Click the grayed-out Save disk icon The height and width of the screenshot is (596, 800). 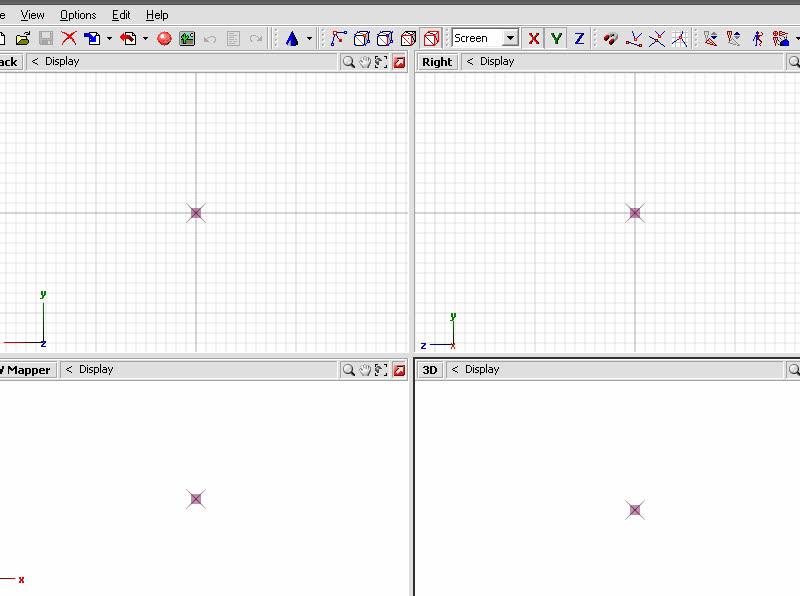46,38
